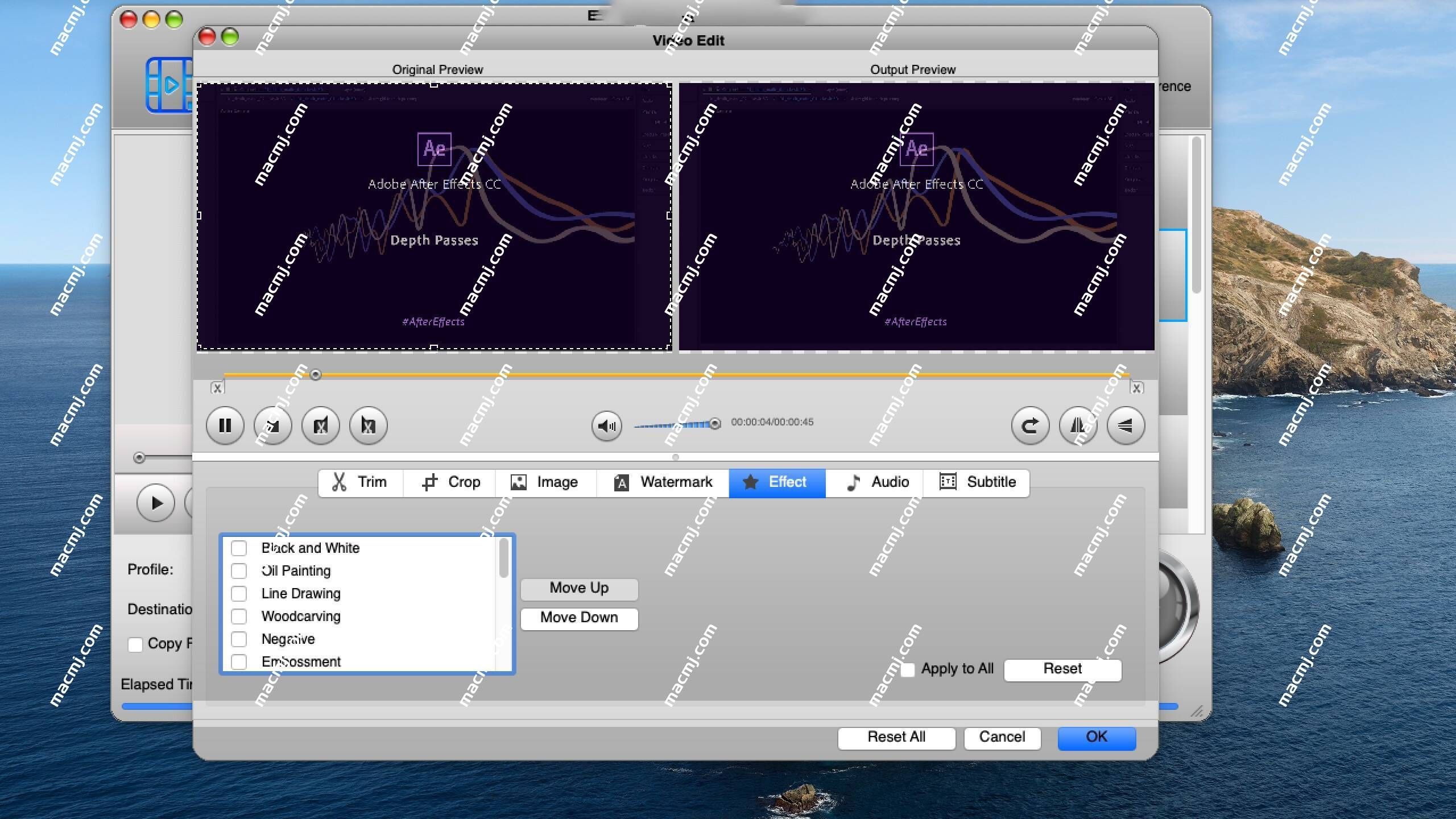
Task: Click the Trim tool icon
Action: [x=340, y=482]
